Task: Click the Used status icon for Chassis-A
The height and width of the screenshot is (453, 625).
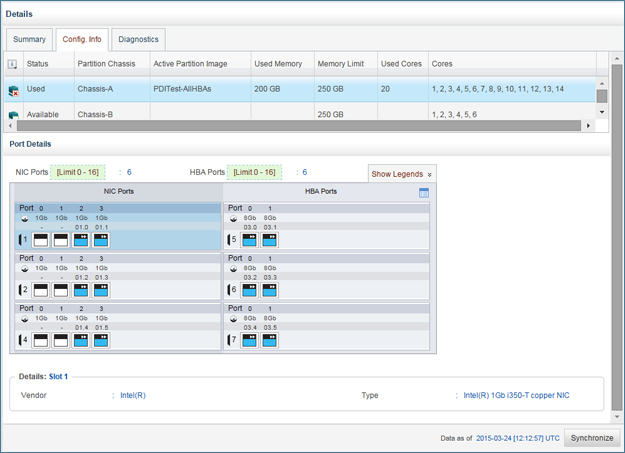Action: 13,91
